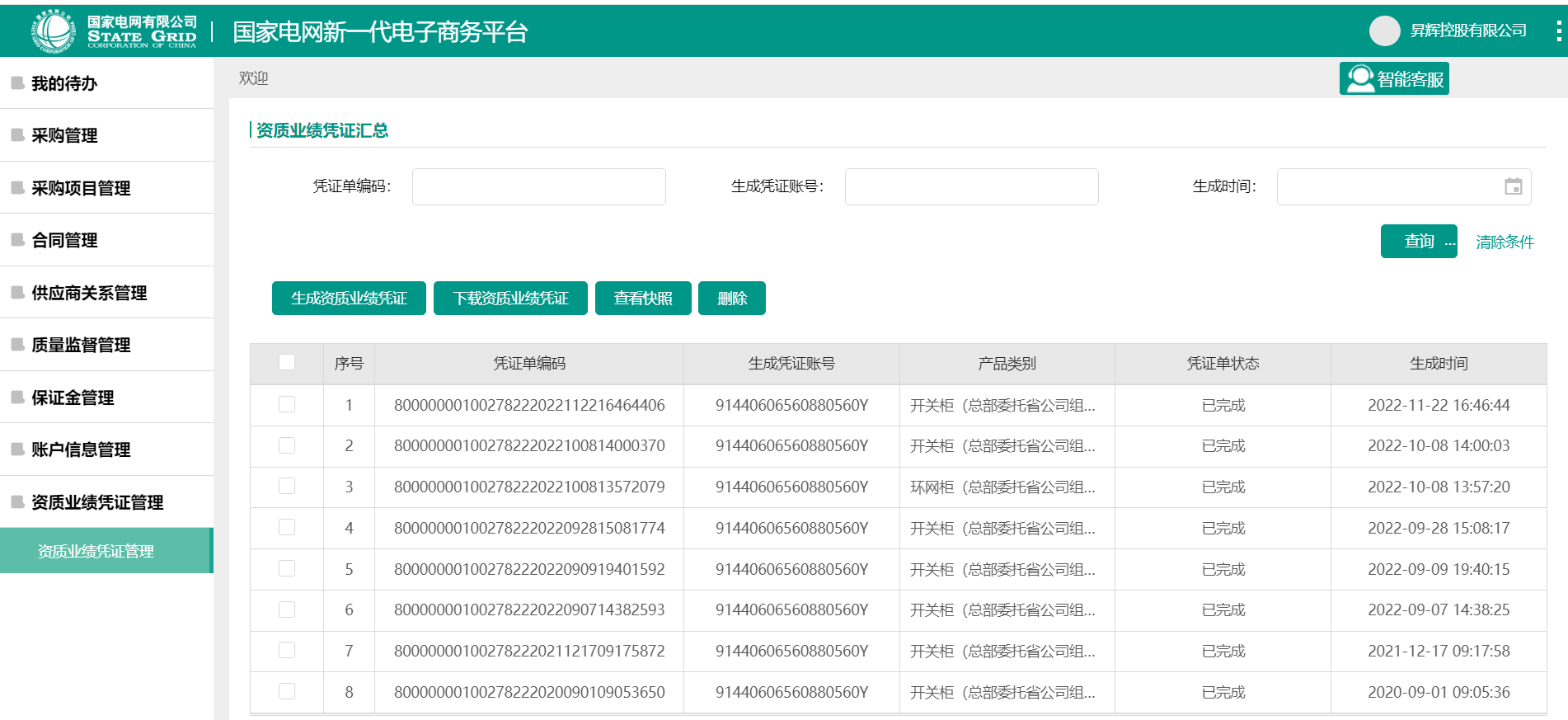Click the icon beside 采购管理
Viewport: 1568px width, 720px height.
(x=17, y=134)
